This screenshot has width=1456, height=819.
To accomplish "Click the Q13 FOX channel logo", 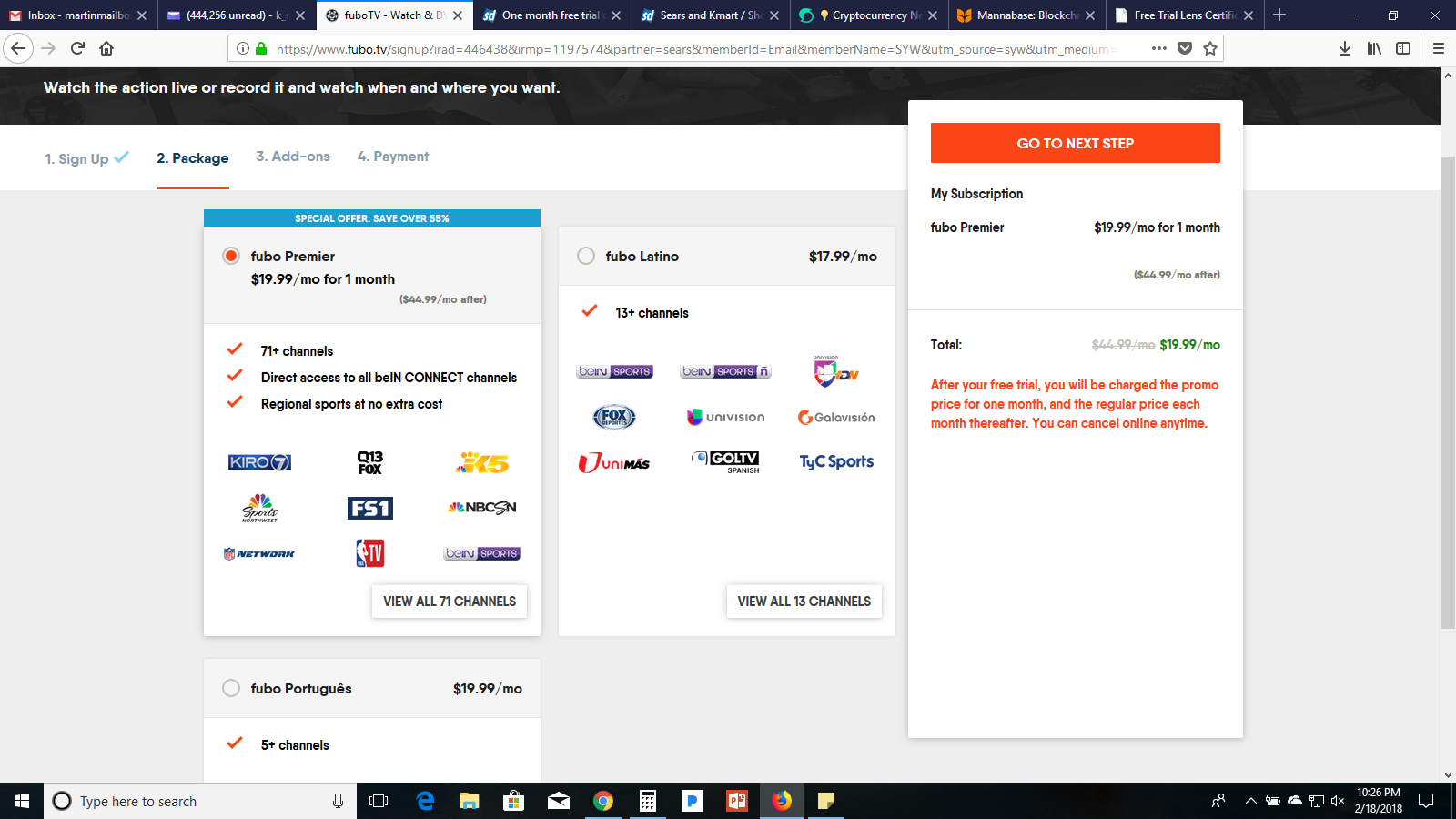I will tap(370, 462).
